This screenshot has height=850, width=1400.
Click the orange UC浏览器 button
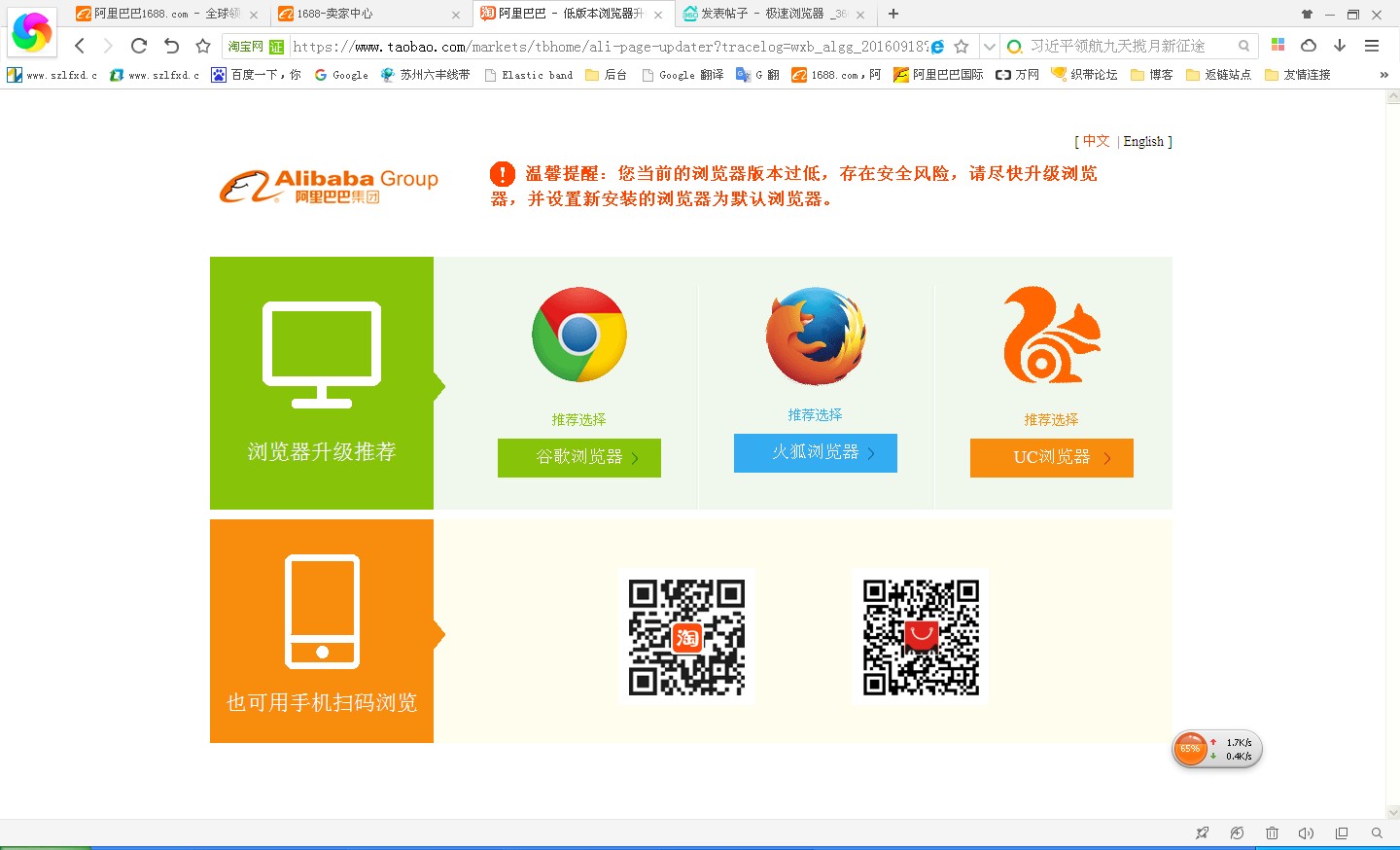click(x=1052, y=458)
